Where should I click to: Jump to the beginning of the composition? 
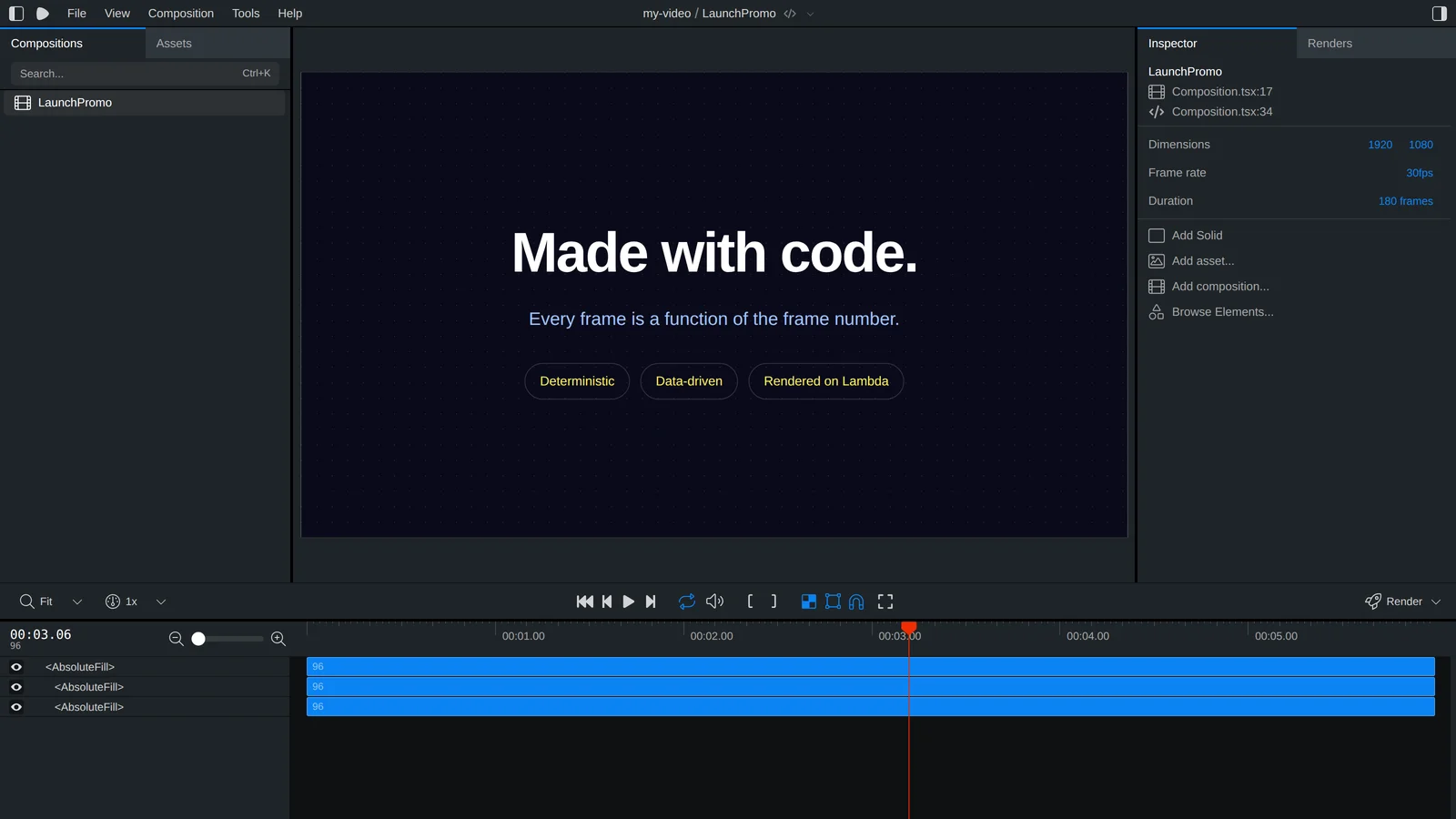[585, 602]
